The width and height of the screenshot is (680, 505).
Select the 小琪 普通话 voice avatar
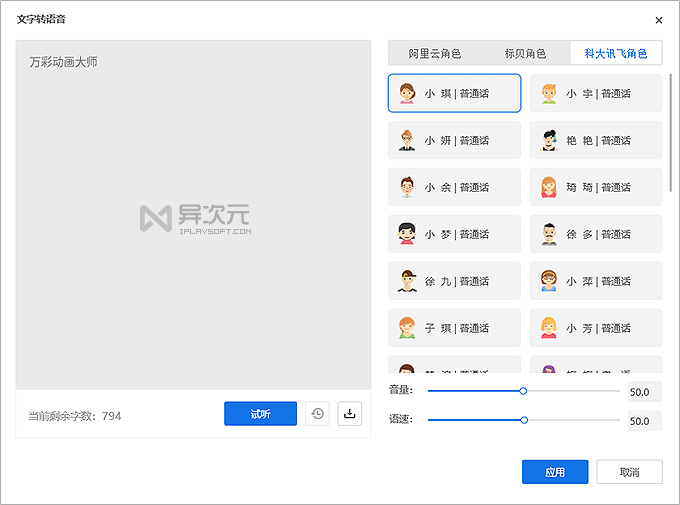tap(407, 93)
